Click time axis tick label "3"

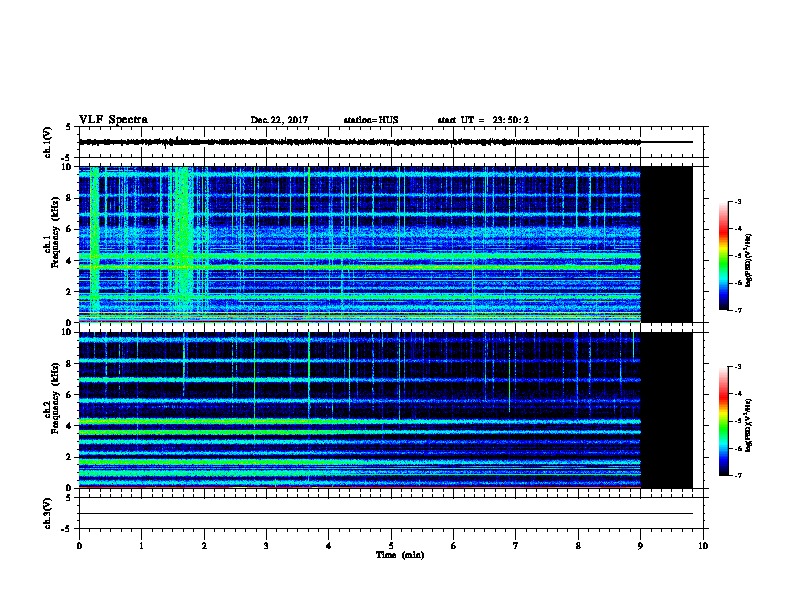[266, 545]
